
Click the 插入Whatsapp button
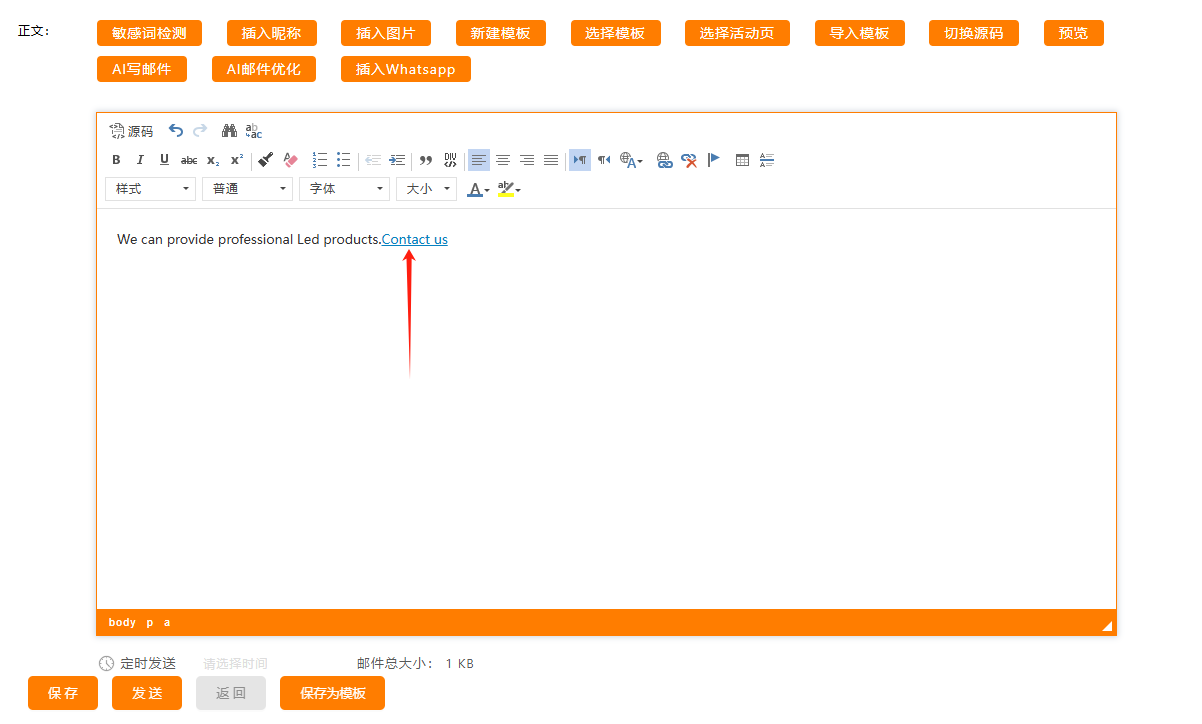click(x=406, y=69)
